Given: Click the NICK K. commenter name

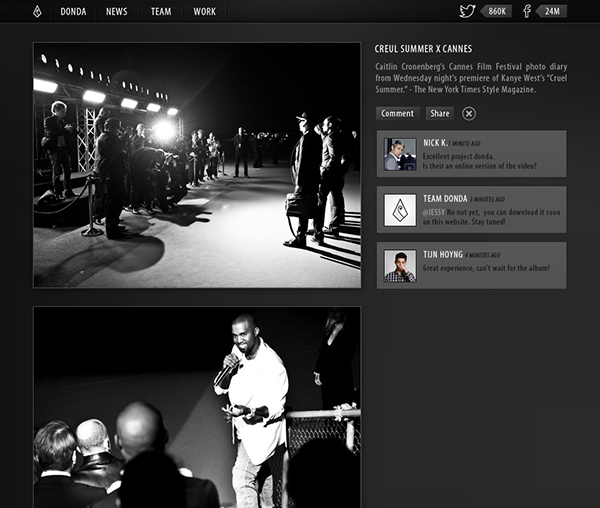Looking at the screenshot, I should point(435,143).
